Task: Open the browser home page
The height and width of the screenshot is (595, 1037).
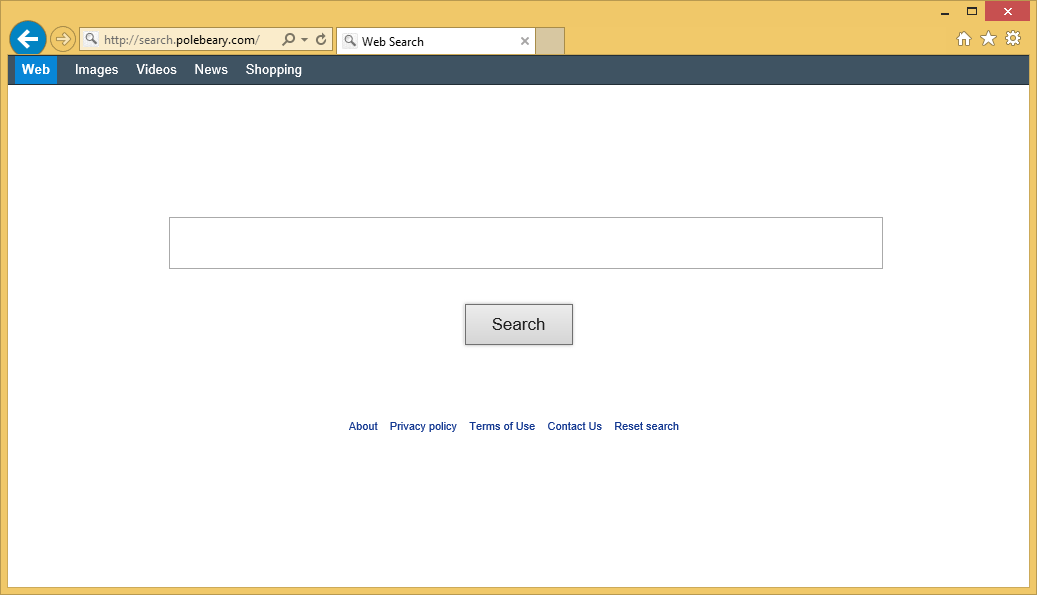Action: point(963,38)
